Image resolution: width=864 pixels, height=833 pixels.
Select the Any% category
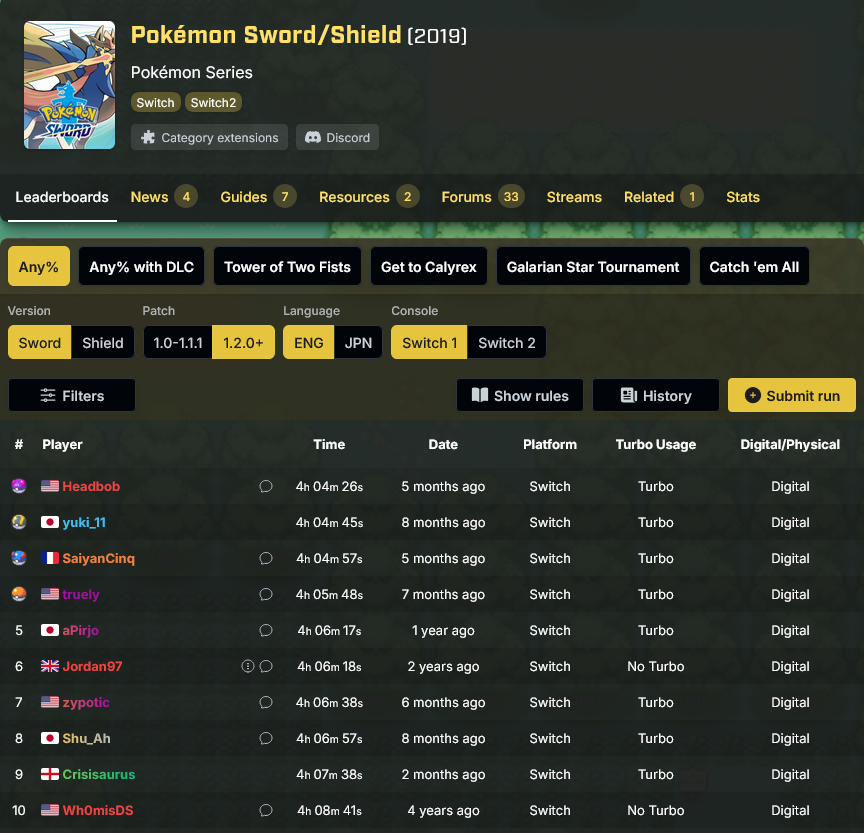tap(39, 266)
